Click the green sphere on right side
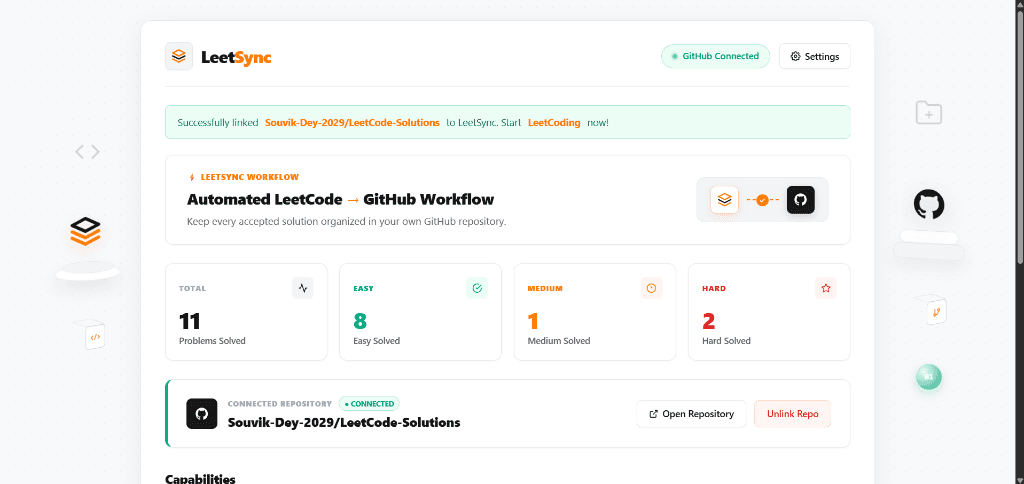 pyautogui.click(x=929, y=377)
